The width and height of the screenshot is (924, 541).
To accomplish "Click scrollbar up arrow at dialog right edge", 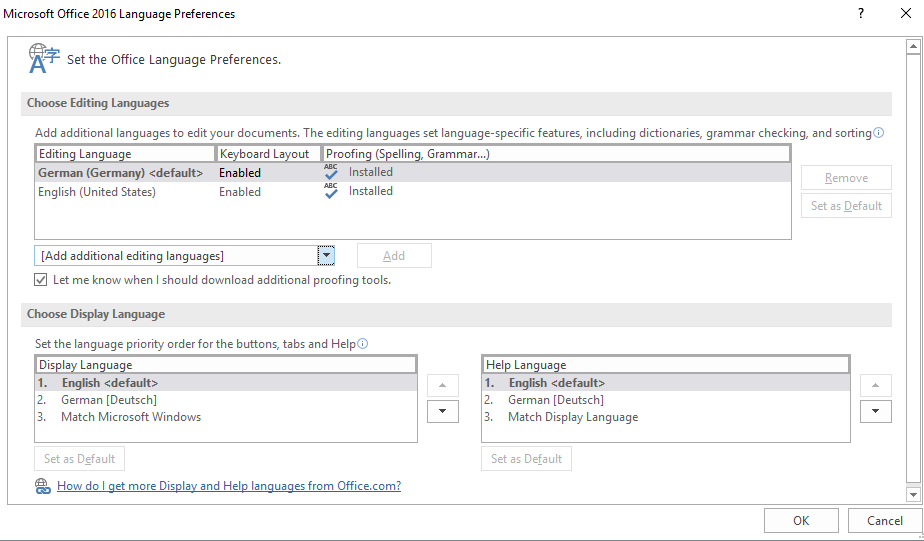I will tap(913, 47).
